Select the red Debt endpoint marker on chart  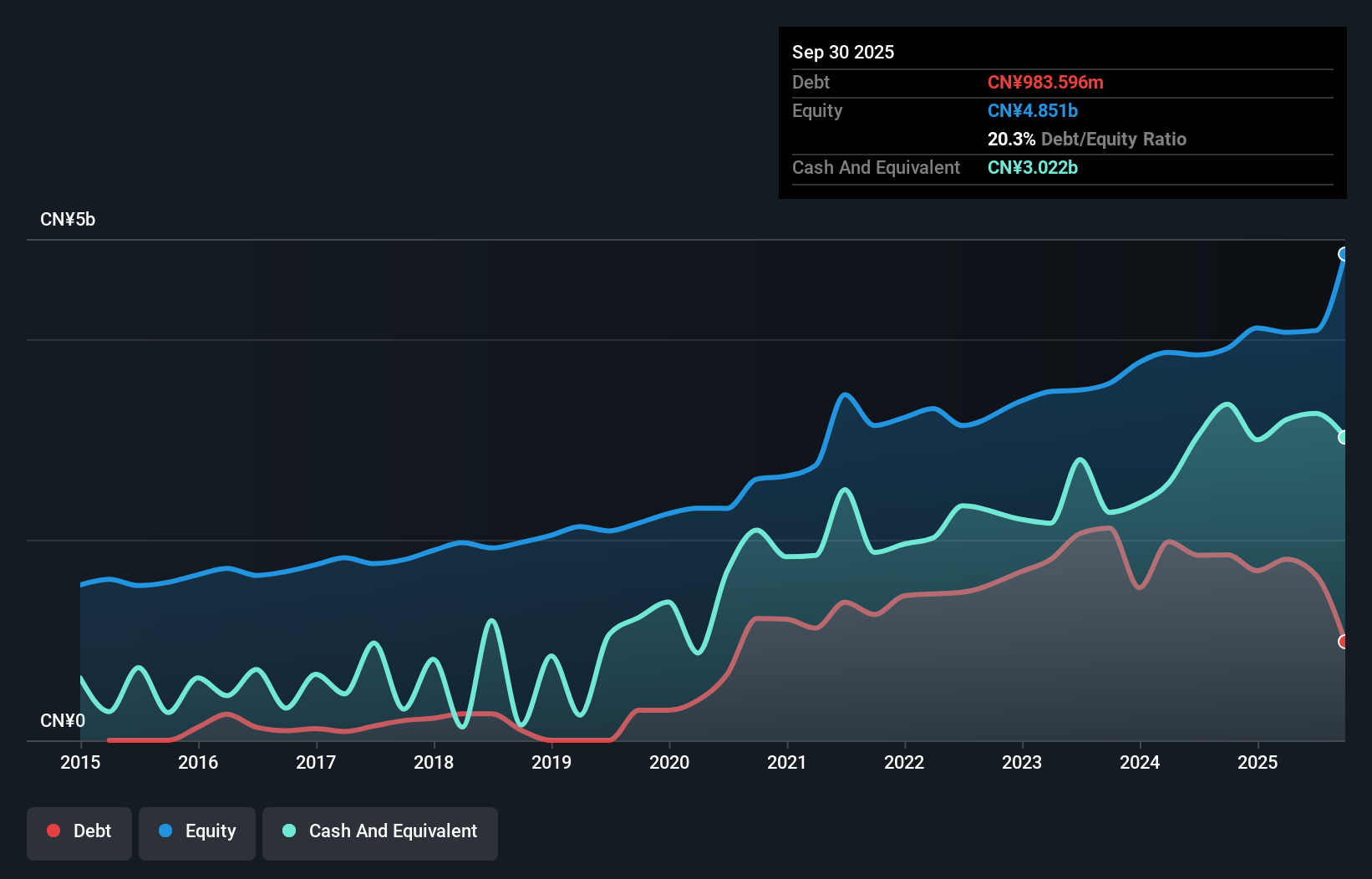[x=1343, y=641]
